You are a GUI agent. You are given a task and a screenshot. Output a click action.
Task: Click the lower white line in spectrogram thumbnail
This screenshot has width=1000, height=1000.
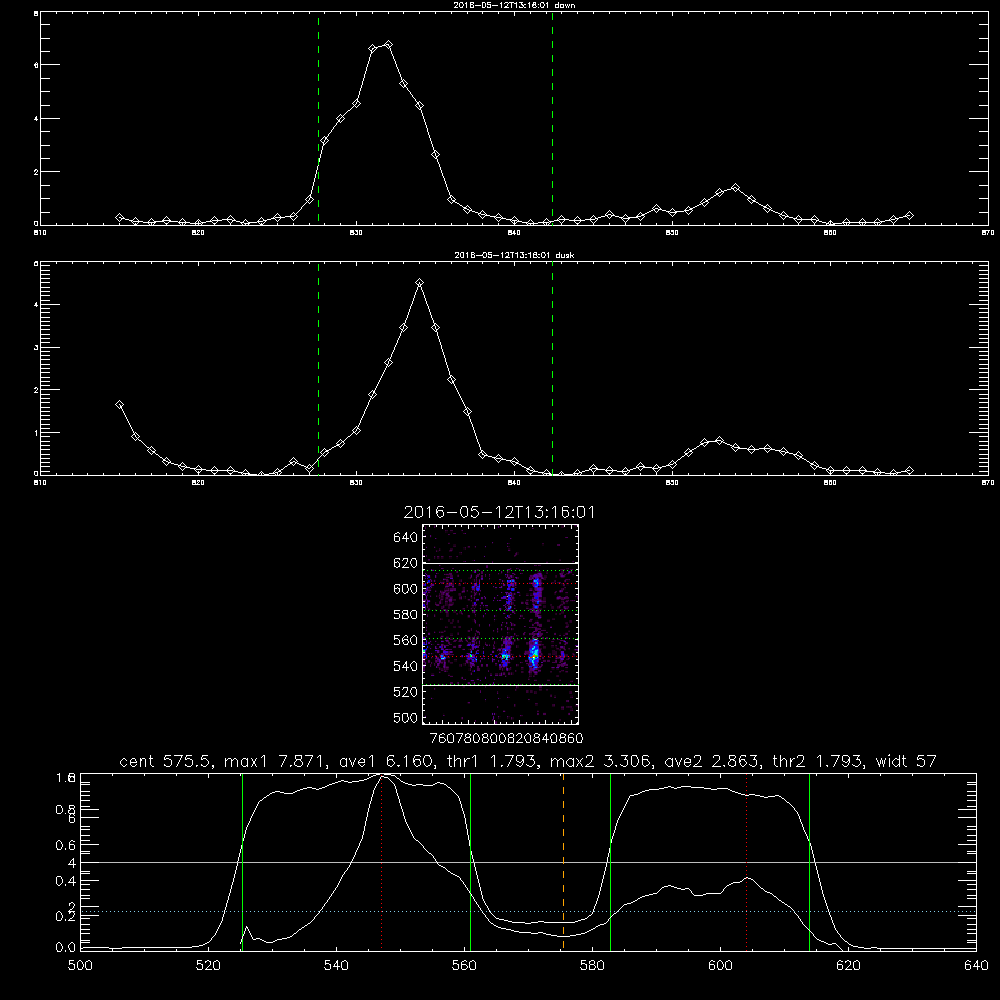(x=500, y=685)
